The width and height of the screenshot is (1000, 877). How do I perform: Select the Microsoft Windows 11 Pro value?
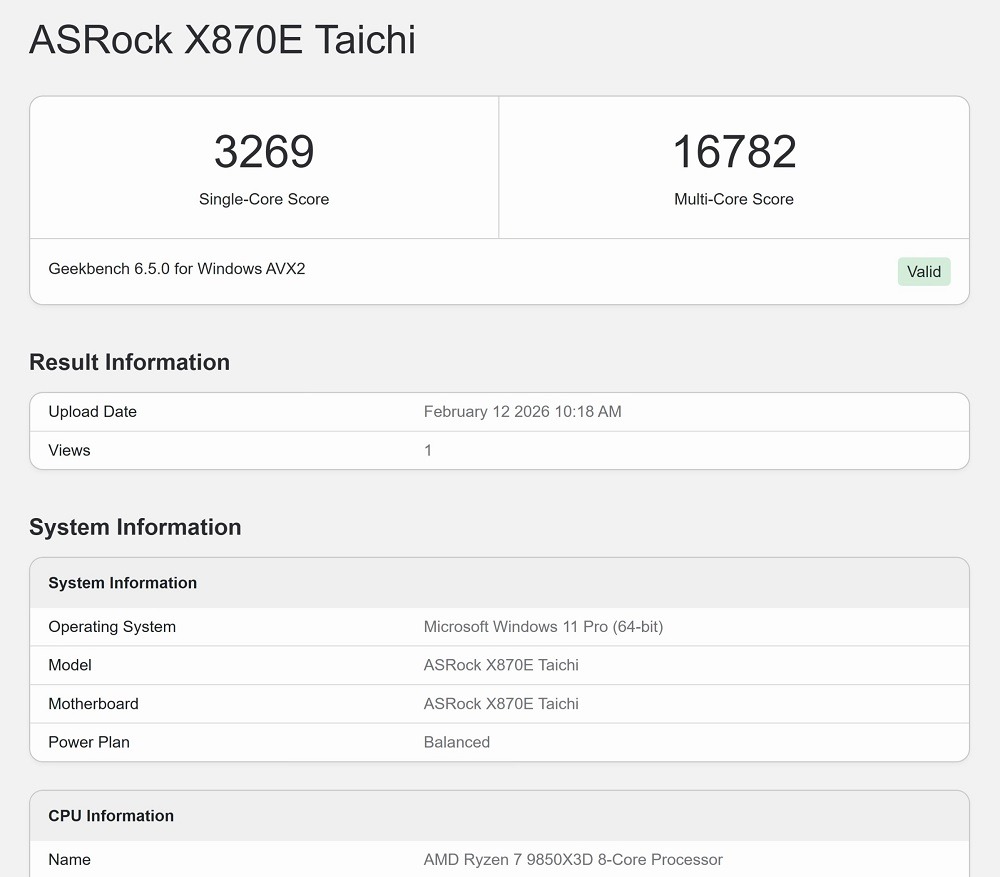click(543, 627)
